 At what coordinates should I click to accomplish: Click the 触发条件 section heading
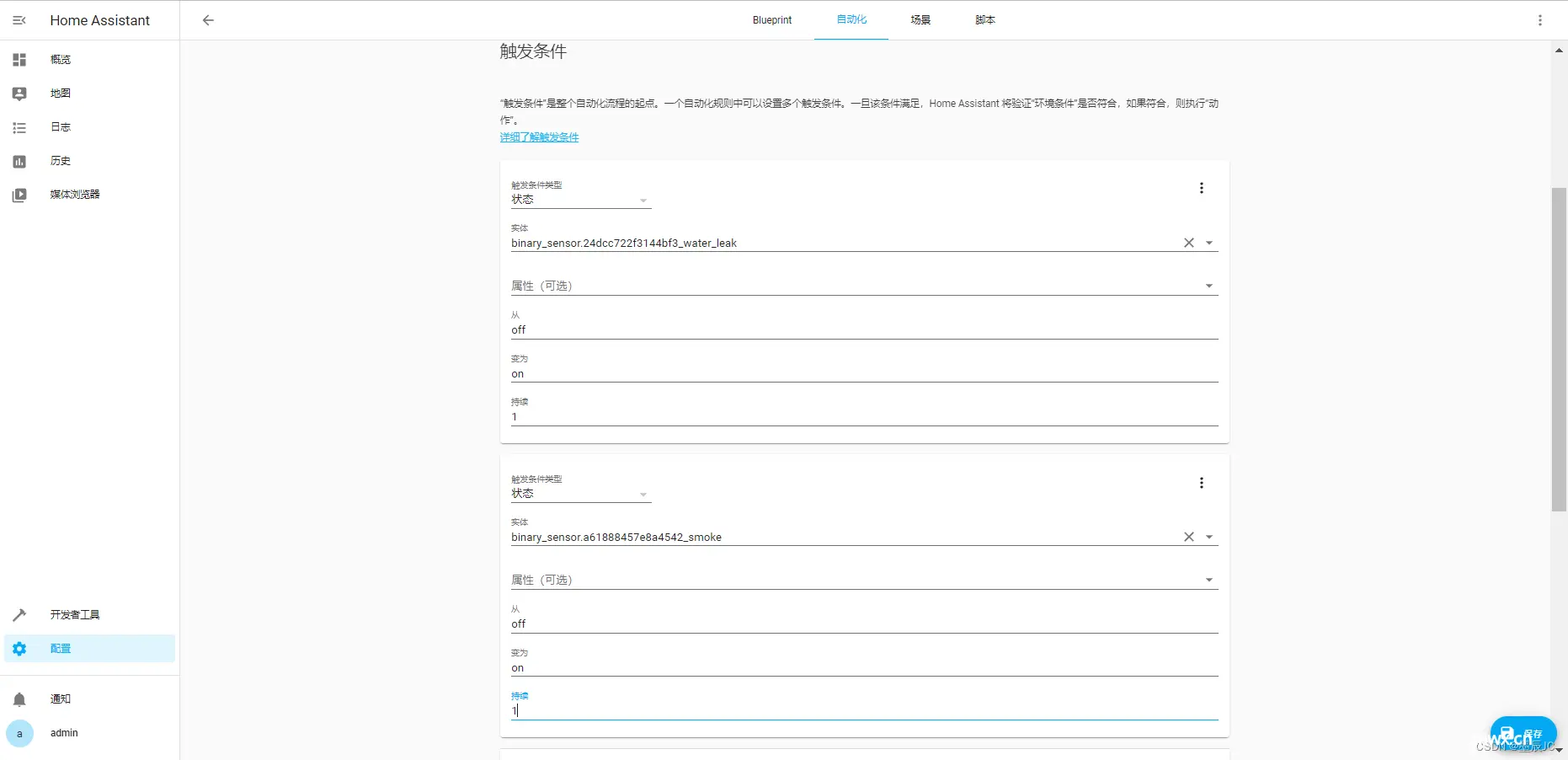pos(533,51)
